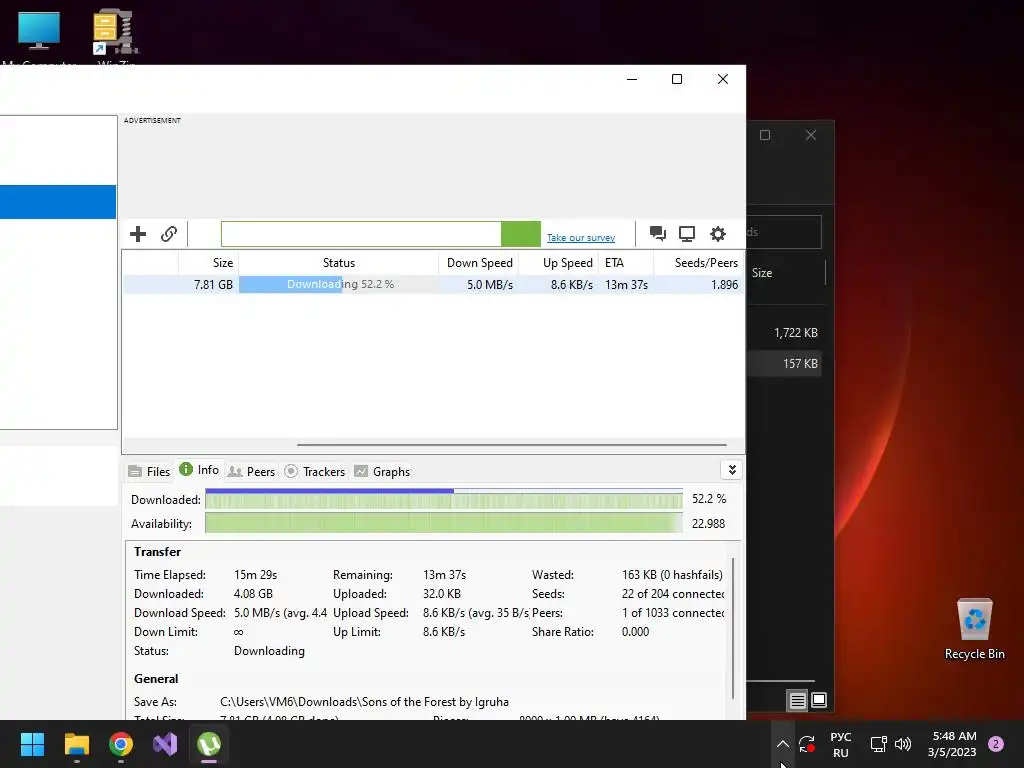Viewport: 1024px width, 768px height.
Task: Click the Add Torrent from URL link icon
Action: [169, 234]
